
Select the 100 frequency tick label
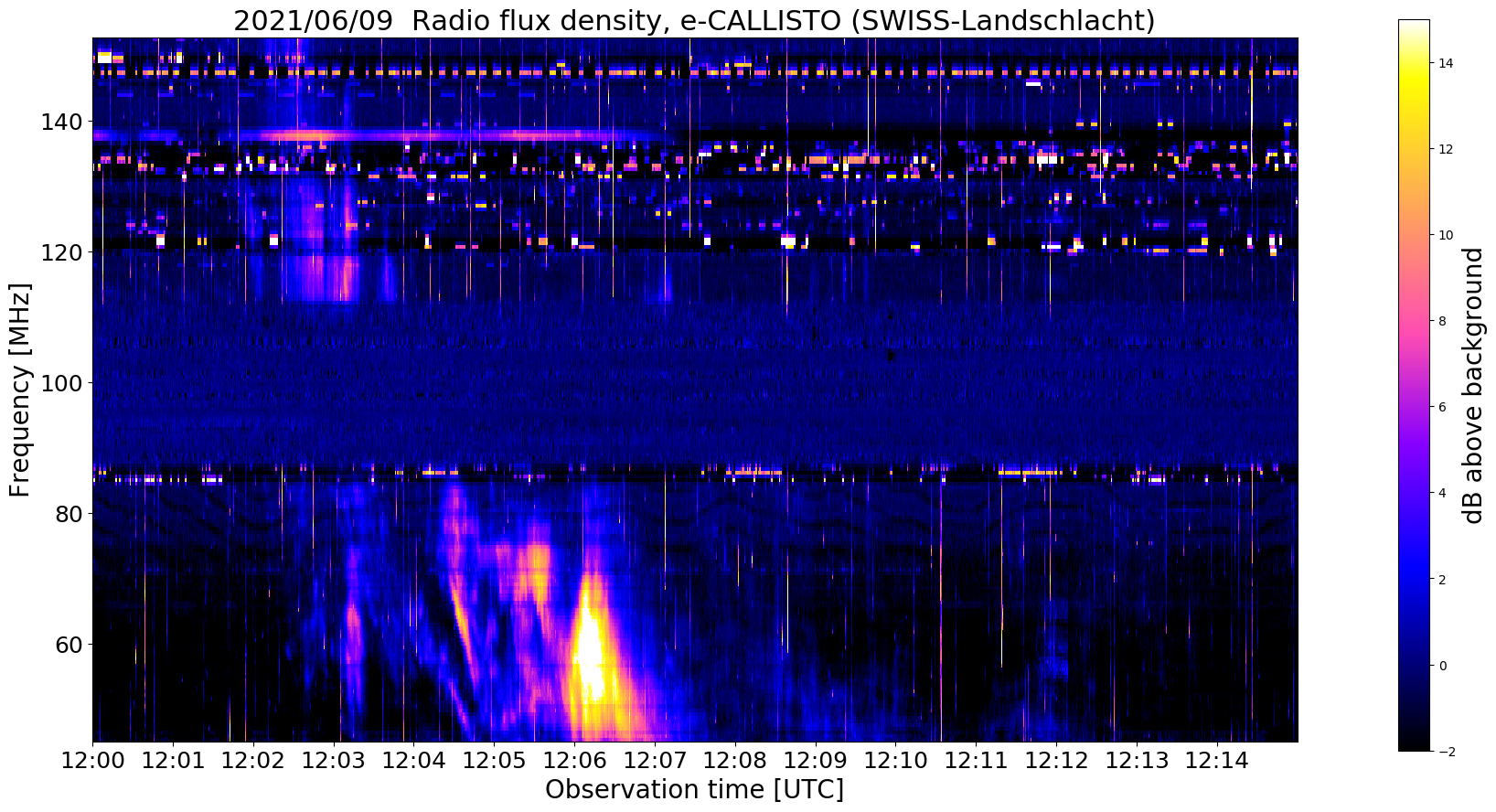coord(62,383)
